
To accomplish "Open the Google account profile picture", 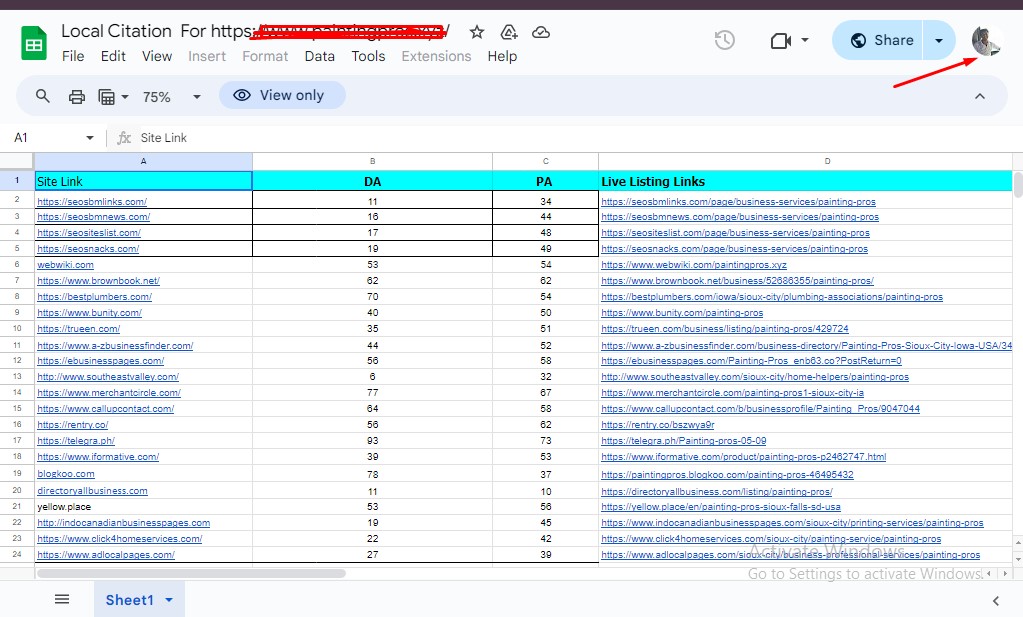I will point(986,40).
